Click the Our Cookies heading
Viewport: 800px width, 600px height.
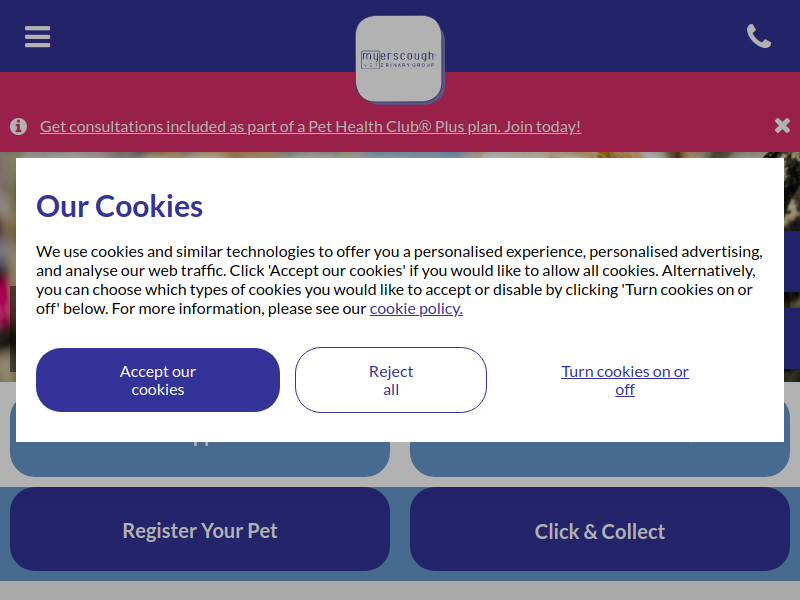point(119,206)
